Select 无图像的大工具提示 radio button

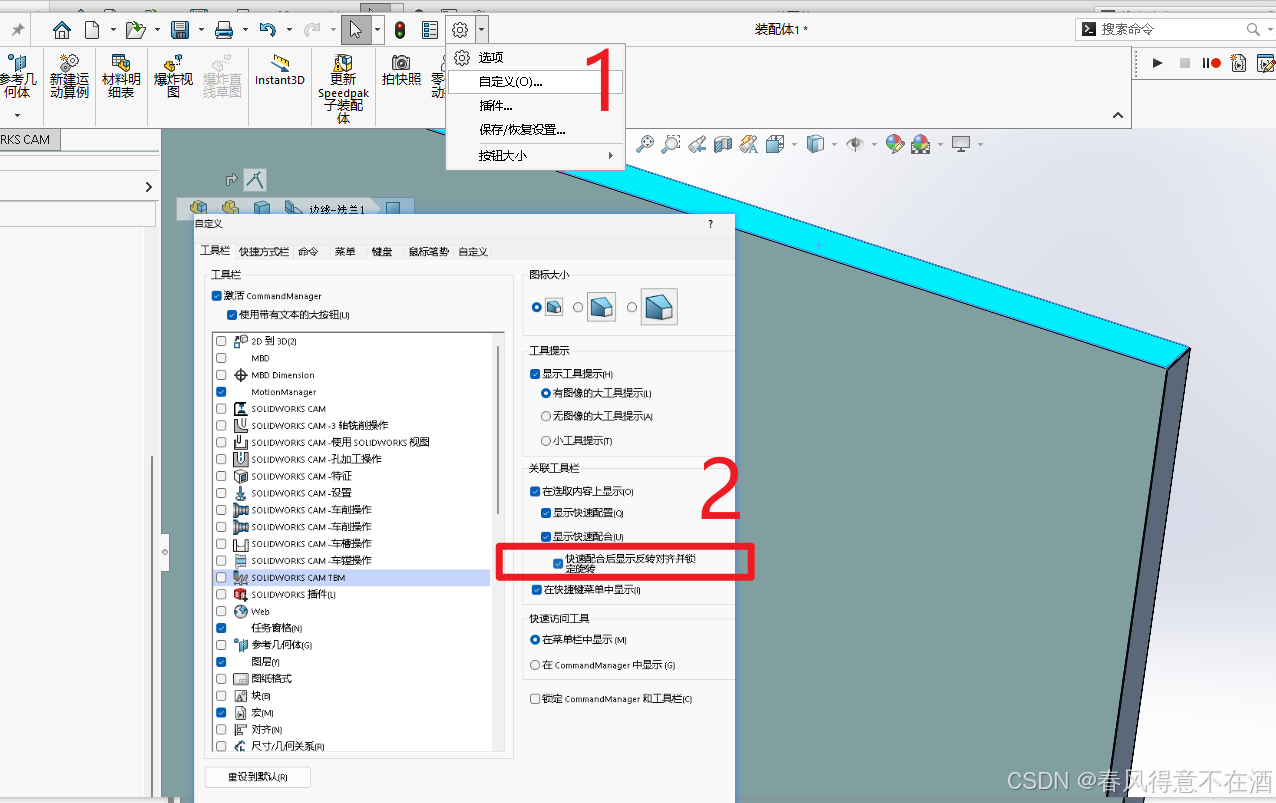[546, 416]
